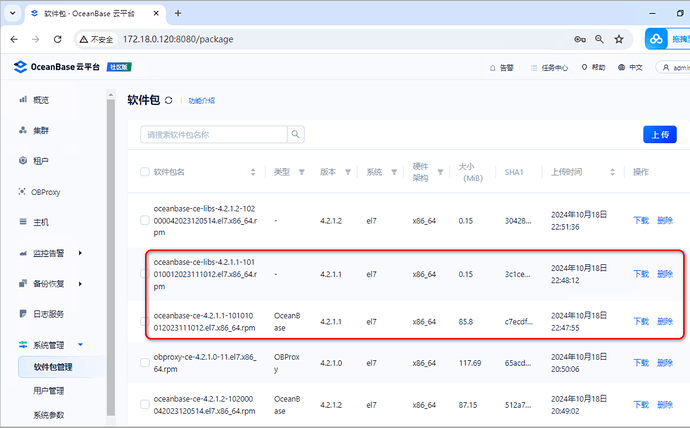Sort by package name column
Screen dimensions: 690x428
coord(253,172)
